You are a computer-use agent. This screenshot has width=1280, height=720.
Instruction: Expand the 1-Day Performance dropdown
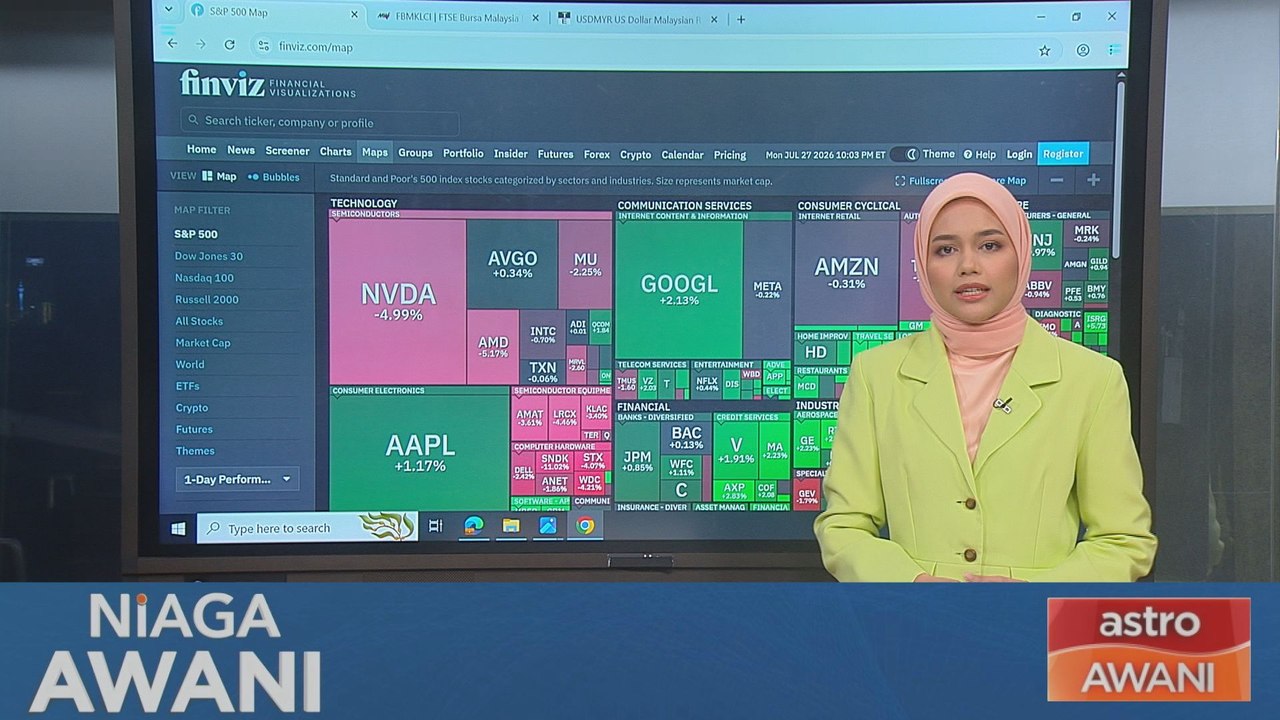[237, 479]
